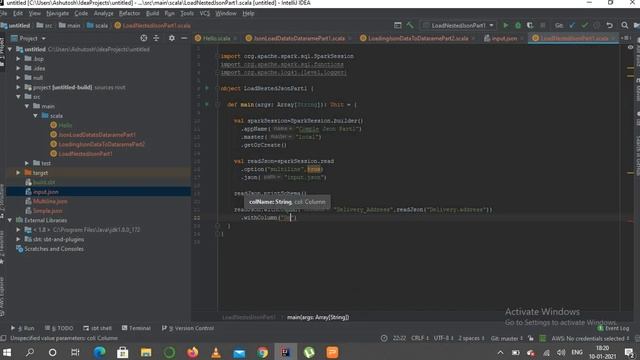Open the Build menu
This screenshot has width=640, height=360.
click(152, 13)
